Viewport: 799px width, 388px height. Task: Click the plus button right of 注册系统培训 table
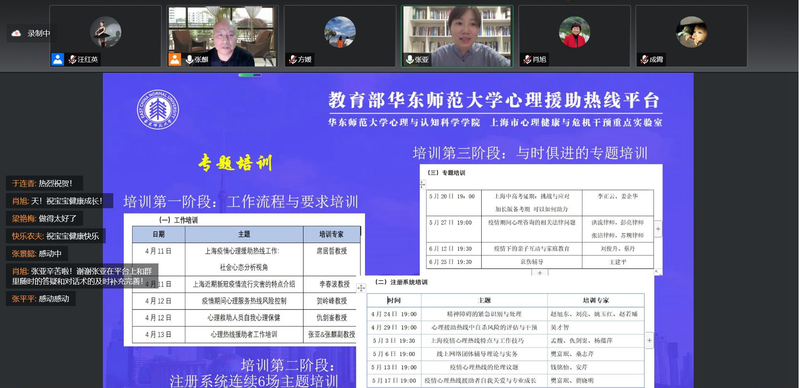click(x=649, y=340)
